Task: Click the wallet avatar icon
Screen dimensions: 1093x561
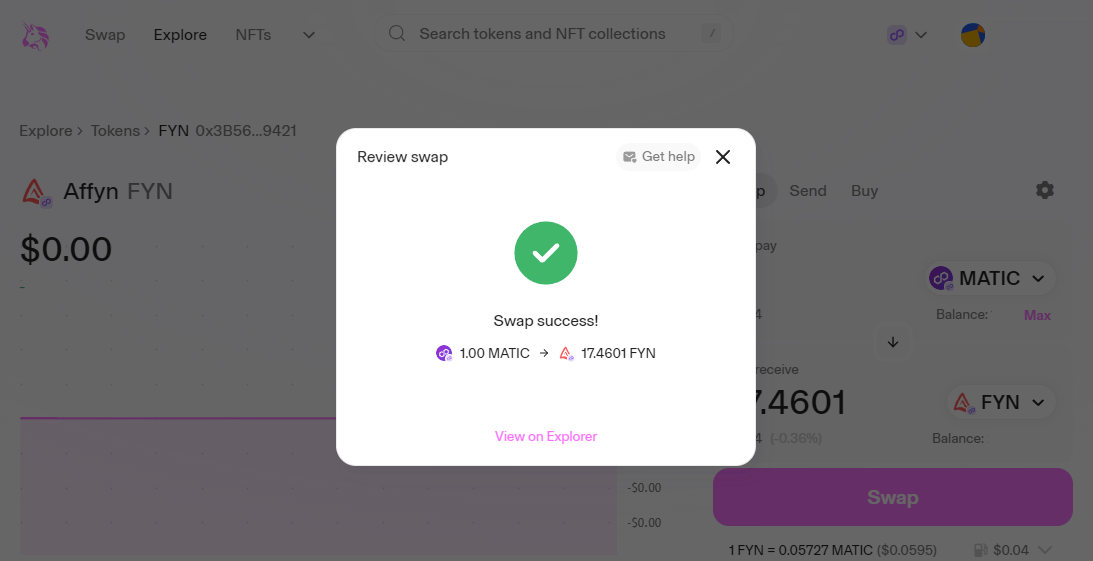Action: (x=973, y=35)
